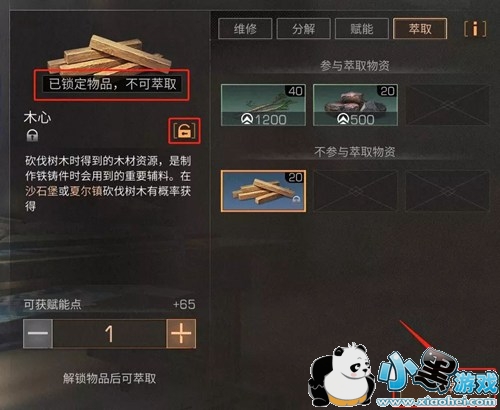Viewport: 500px width, 410px height.
Task: Click the gray padlock under 木心
Action: click(x=32, y=135)
